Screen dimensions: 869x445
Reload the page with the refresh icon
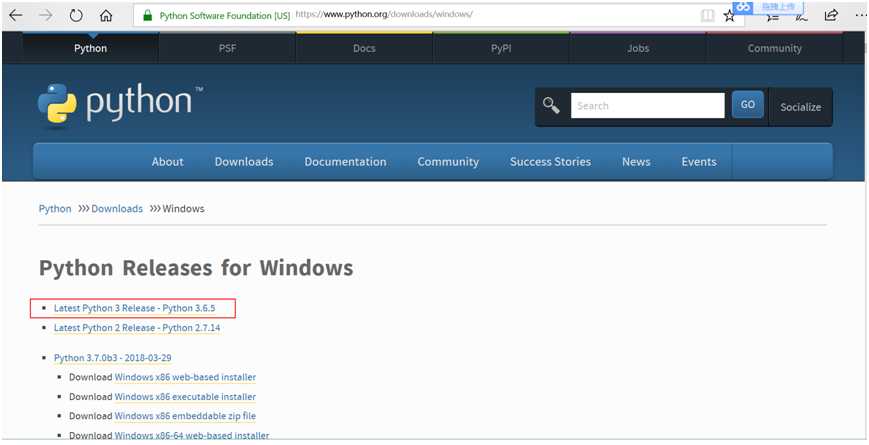coord(76,16)
